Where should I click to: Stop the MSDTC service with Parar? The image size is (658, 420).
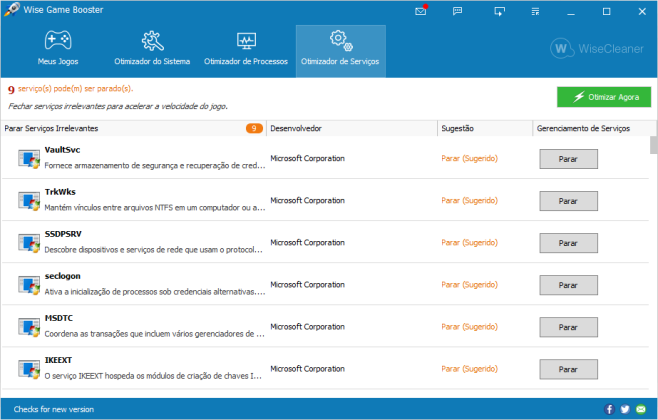point(568,327)
